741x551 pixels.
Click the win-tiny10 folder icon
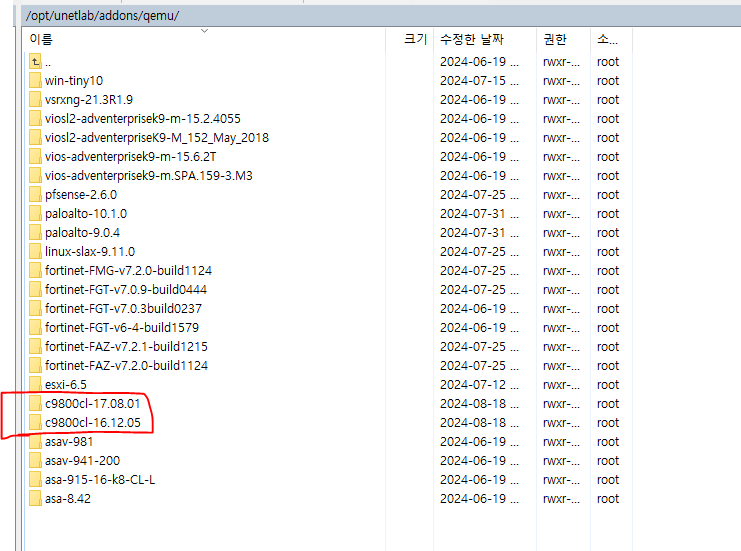pos(35,80)
